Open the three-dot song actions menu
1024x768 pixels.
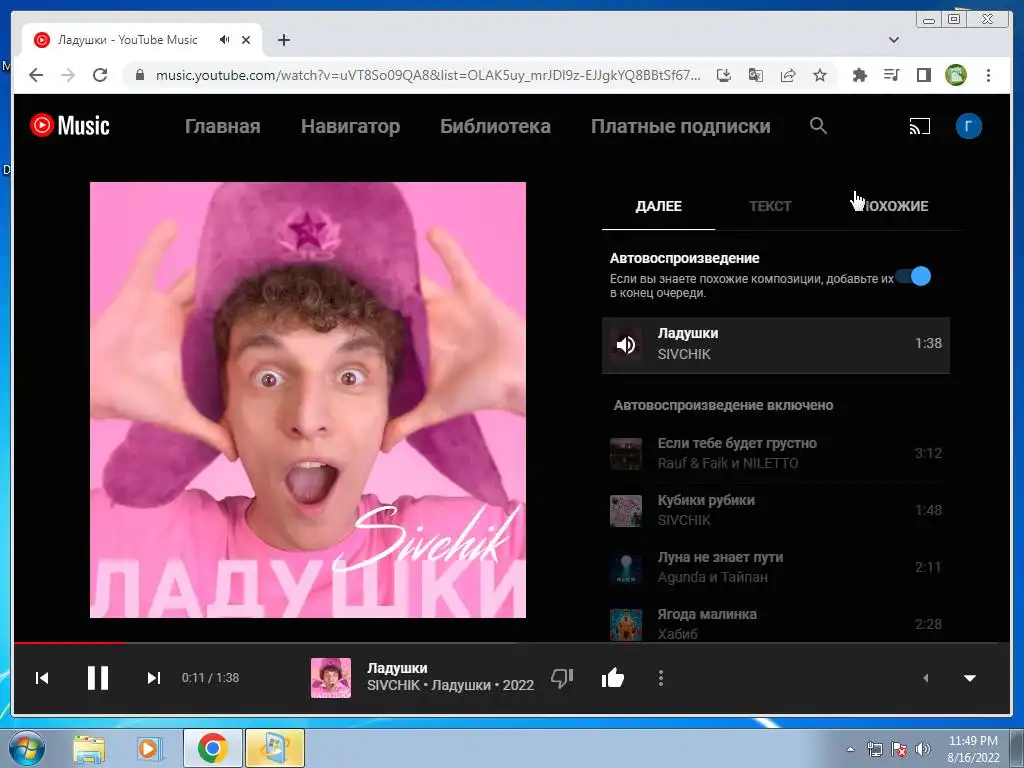(x=661, y=678)
